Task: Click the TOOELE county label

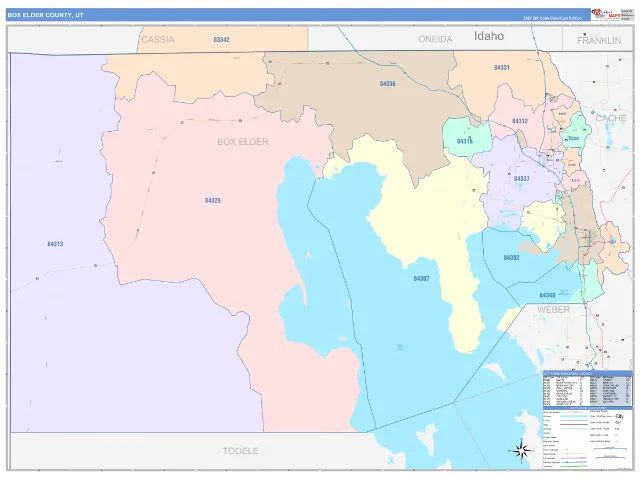Action: click(x=240, y=451)
